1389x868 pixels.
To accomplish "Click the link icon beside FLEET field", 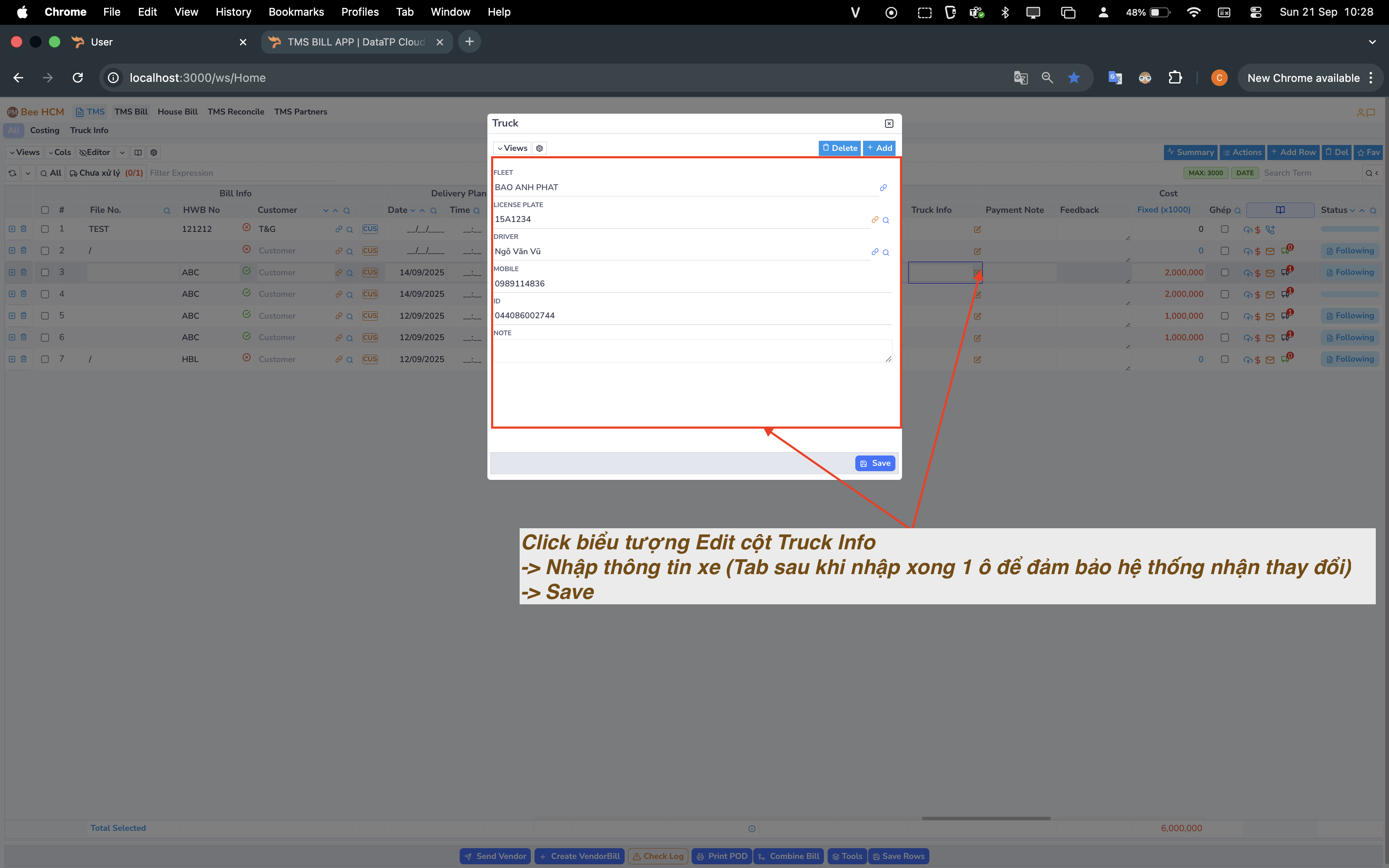I will point(883,188).
